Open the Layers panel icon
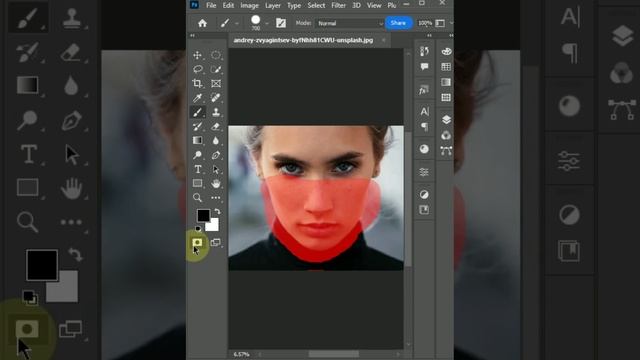Image resolution: width=640 pixels, height=360 pixels. [446, 120]
